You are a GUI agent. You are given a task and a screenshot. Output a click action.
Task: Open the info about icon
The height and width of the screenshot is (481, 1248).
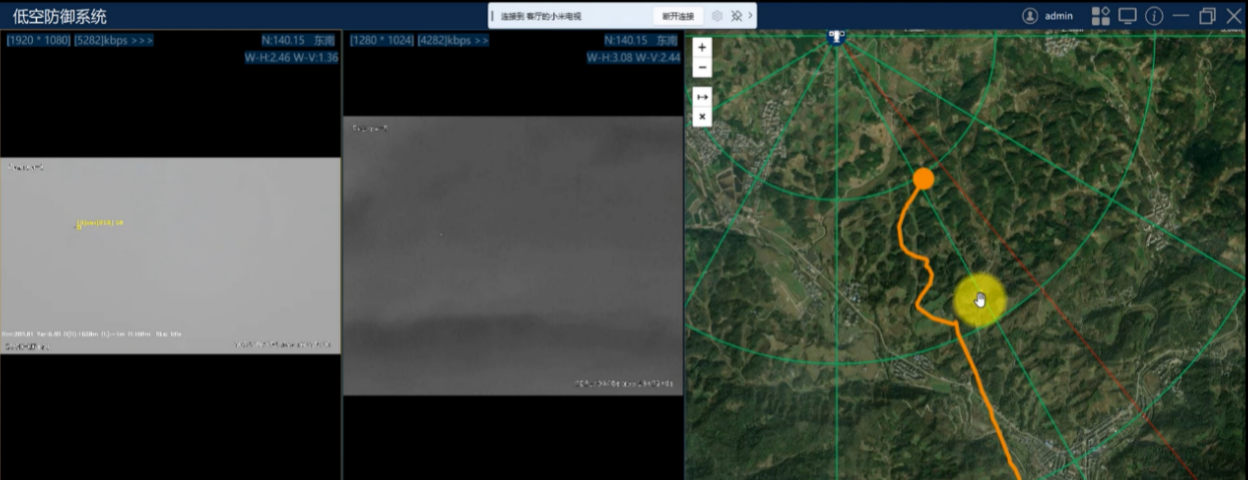[x=1154, y=16]
